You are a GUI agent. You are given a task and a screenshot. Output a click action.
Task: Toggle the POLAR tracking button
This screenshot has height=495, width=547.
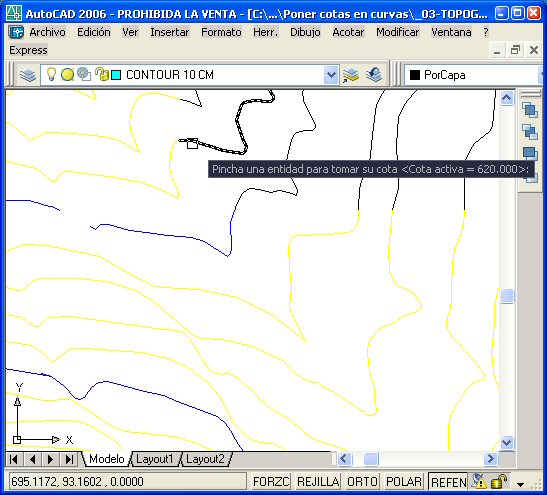click(404, 481)
